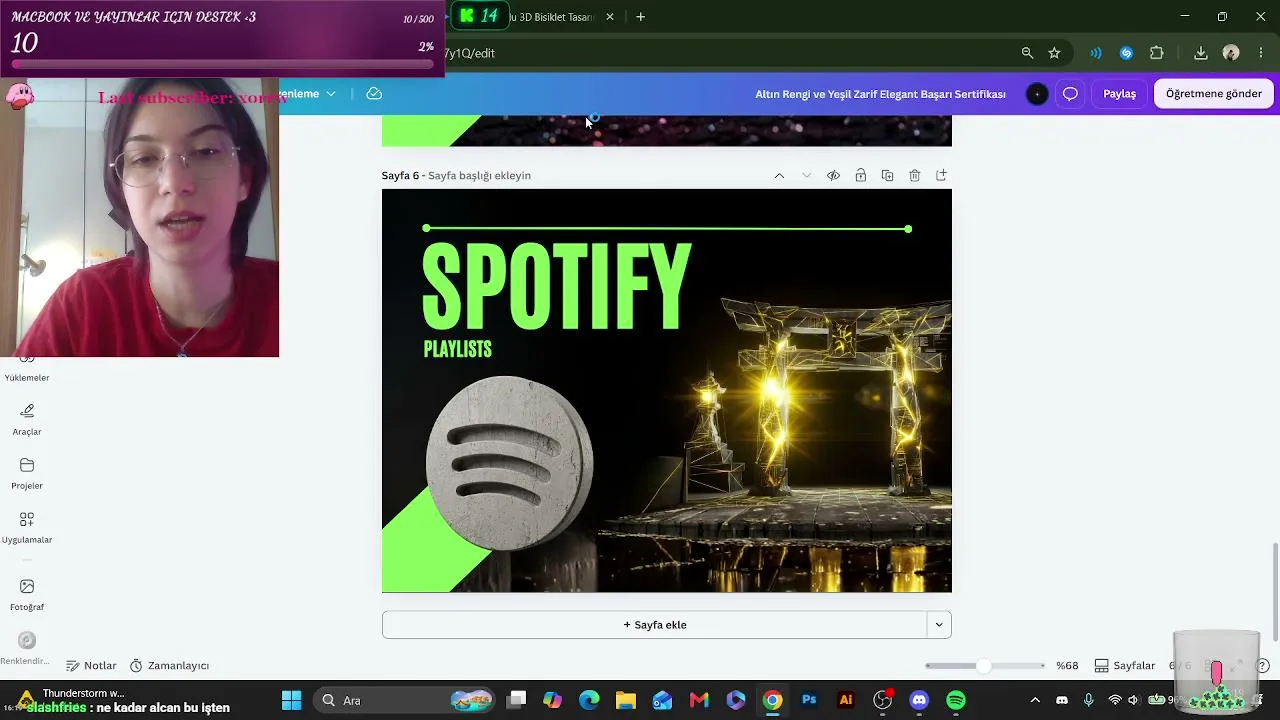
Task: Select the PLAYLISTS text on canvas
Action: 457,349
